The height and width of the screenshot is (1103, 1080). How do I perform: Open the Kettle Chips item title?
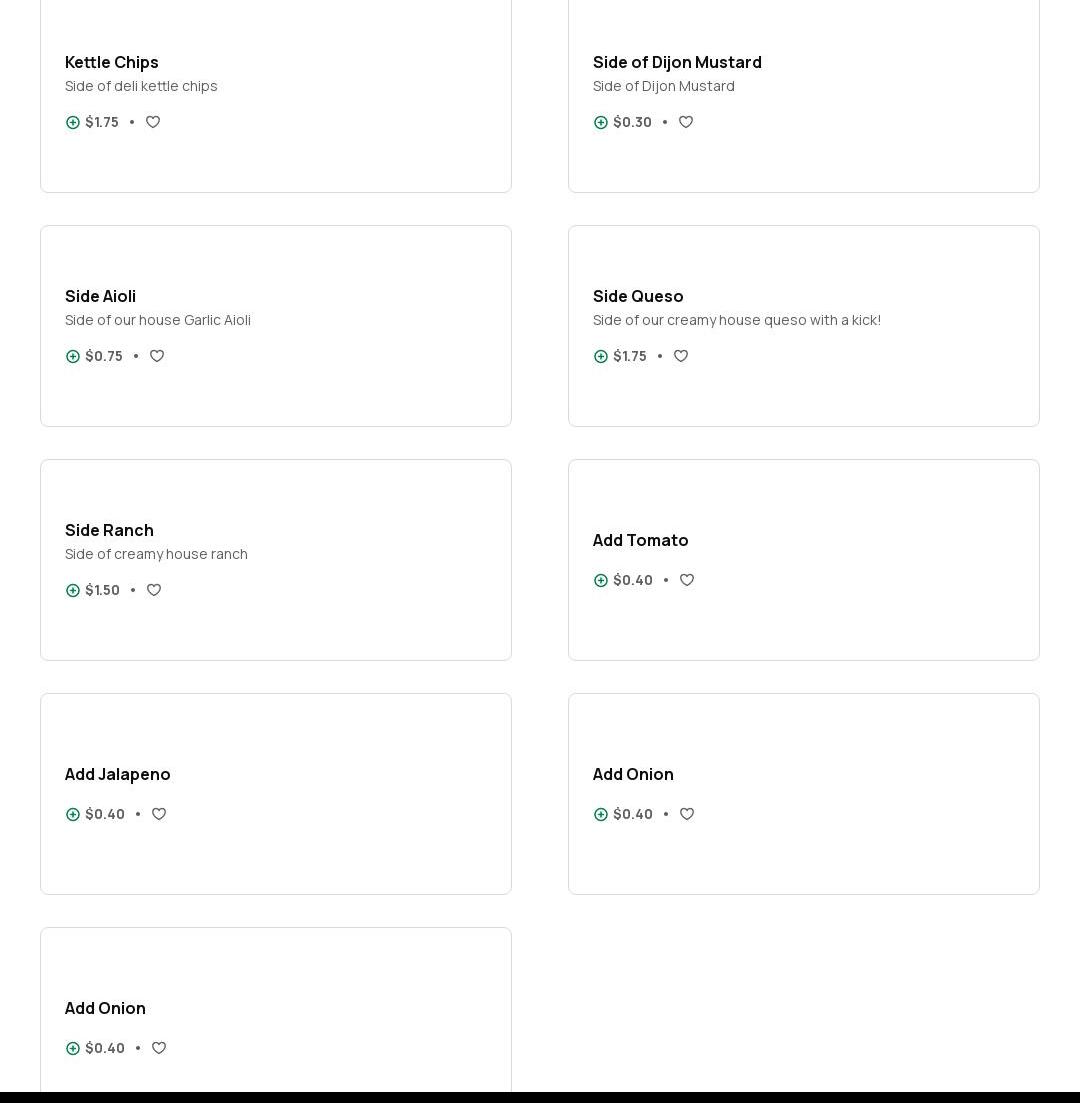pyautogui.click(x=112, y=62)
